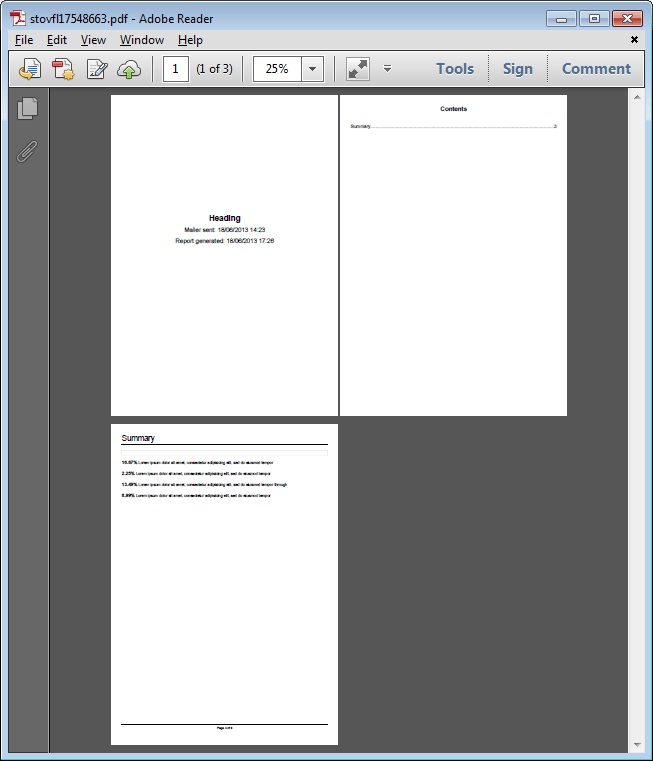
Task: Click the Summary heading on page three
Action: (138, 438)
